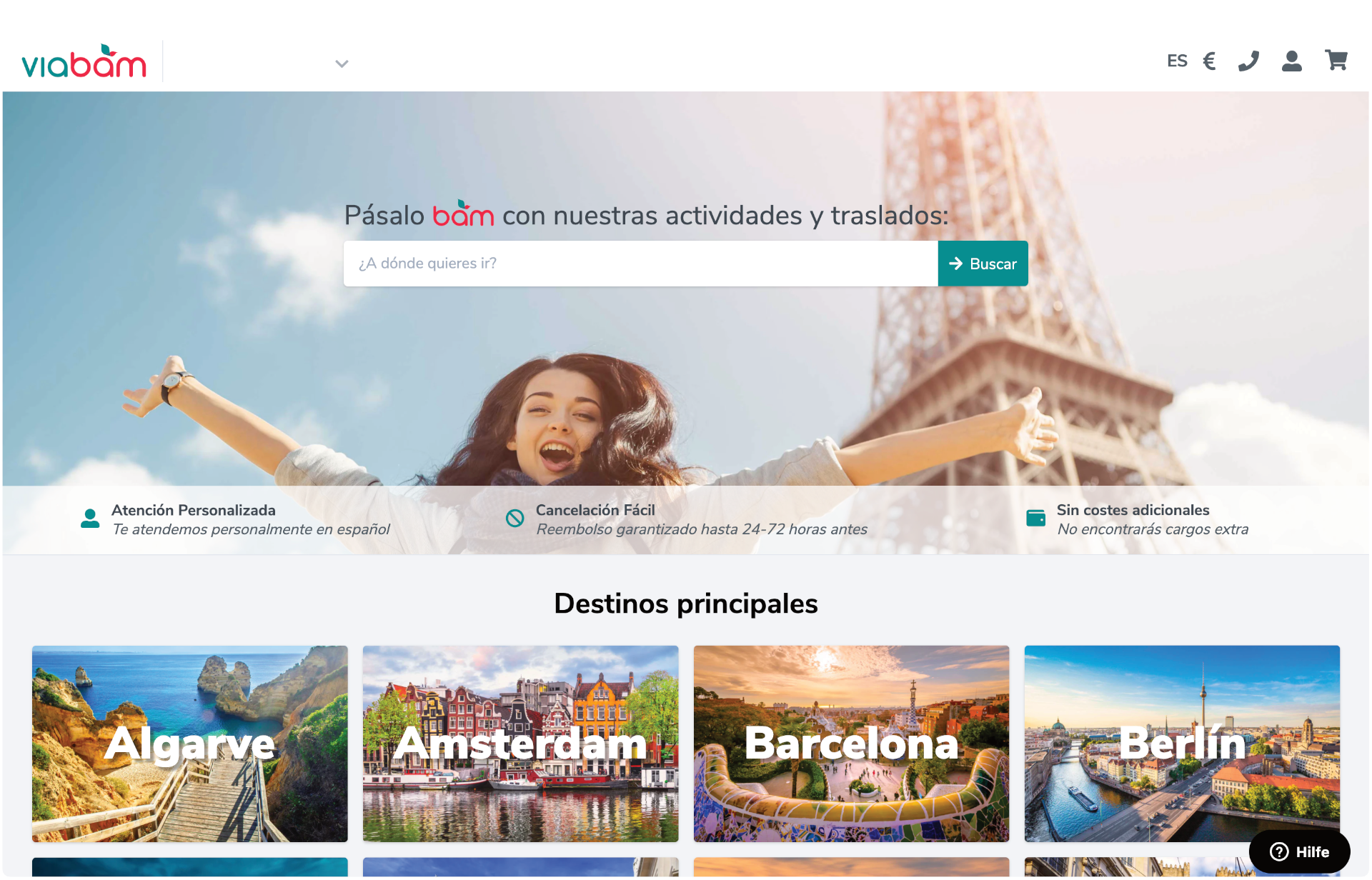Viewport: 1372px width, 880px height.
Task: Click the viabam logo
Action: coord(84,61)
